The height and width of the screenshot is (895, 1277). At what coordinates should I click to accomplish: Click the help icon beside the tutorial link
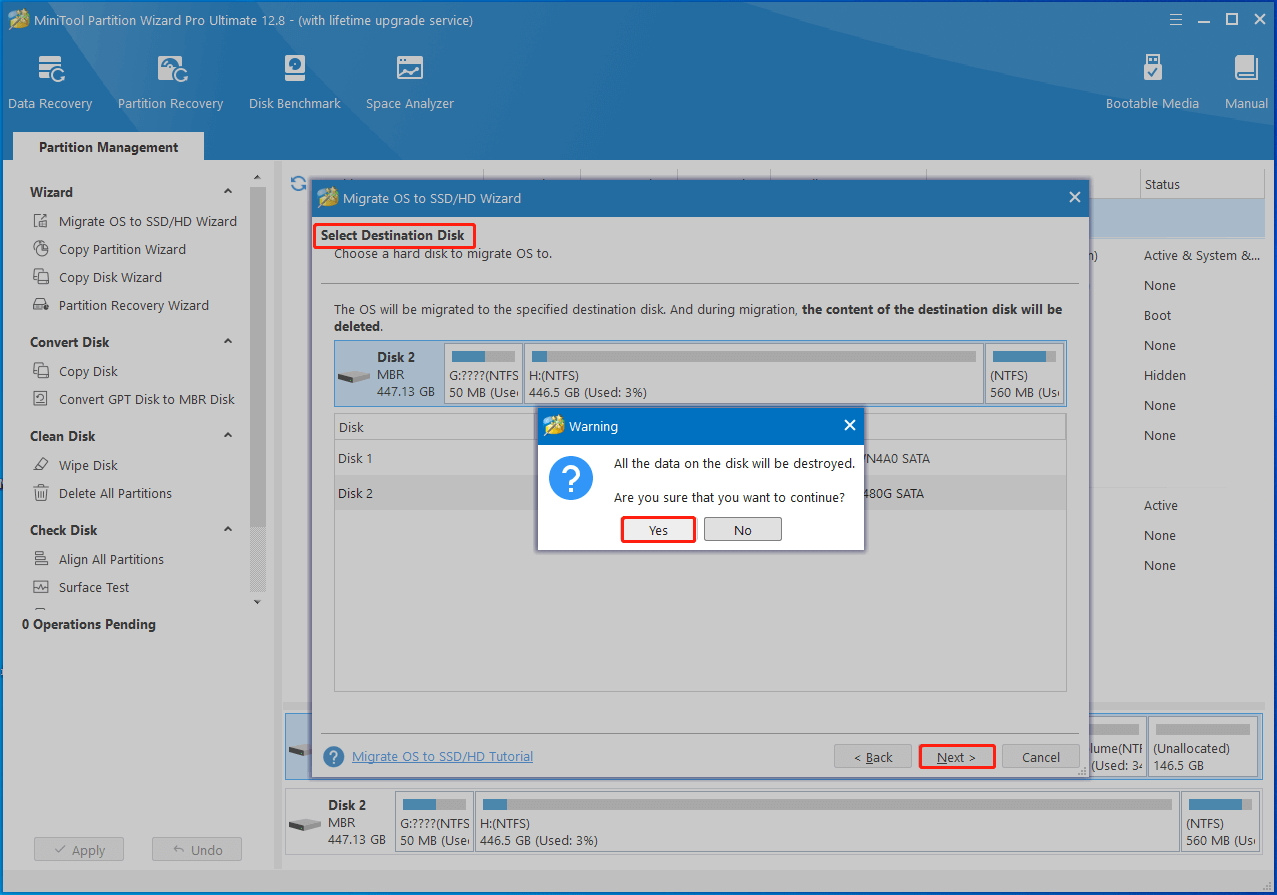coord(333,756)
